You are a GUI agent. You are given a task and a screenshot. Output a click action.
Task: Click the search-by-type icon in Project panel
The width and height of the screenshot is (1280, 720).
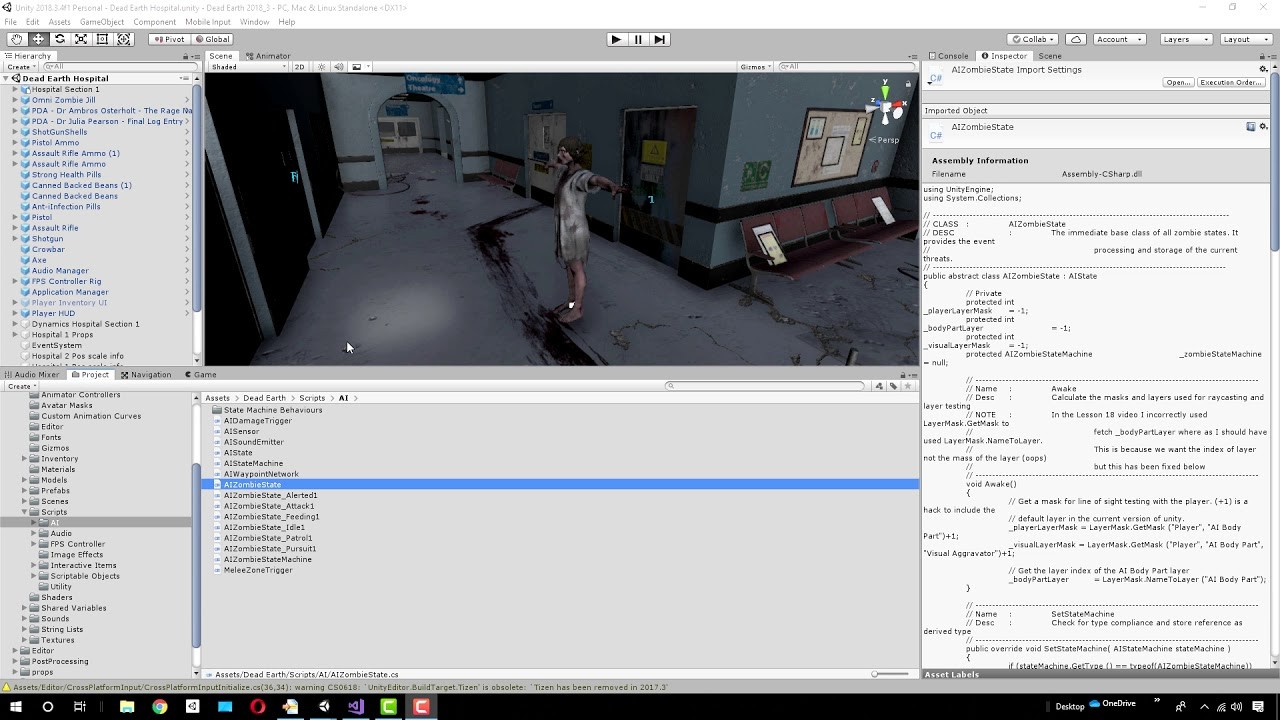pyautogui.click(x=879, y=386)
